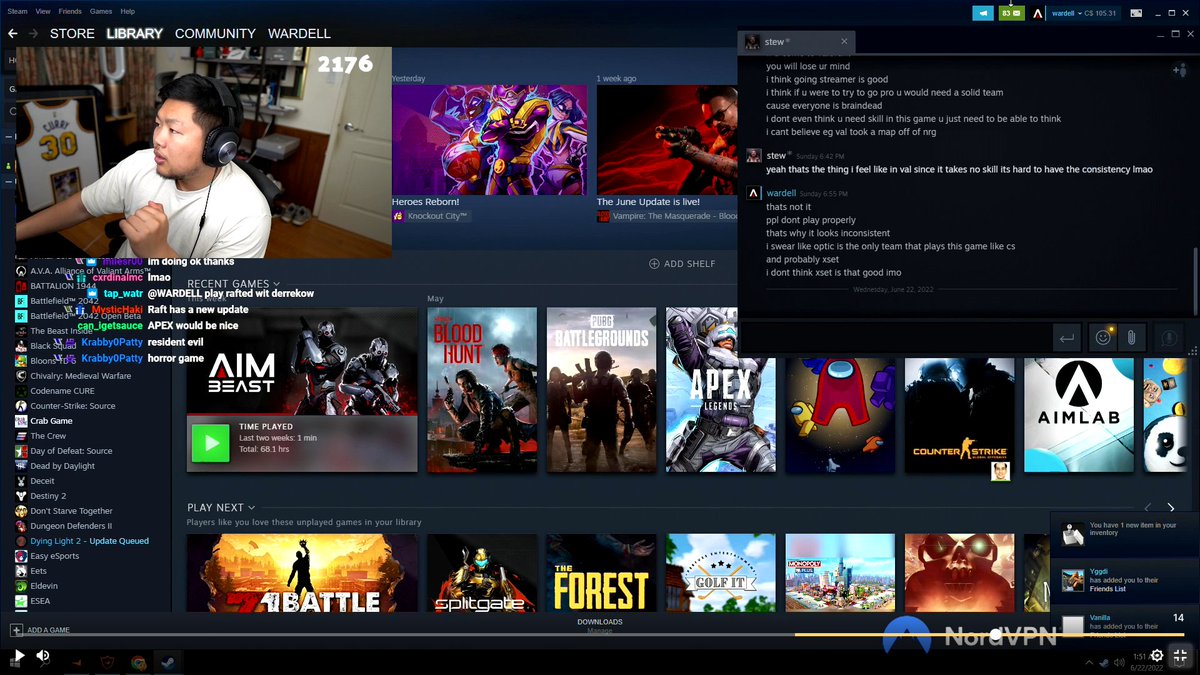Click the green Play button for Aim Beast

(210, 443)
